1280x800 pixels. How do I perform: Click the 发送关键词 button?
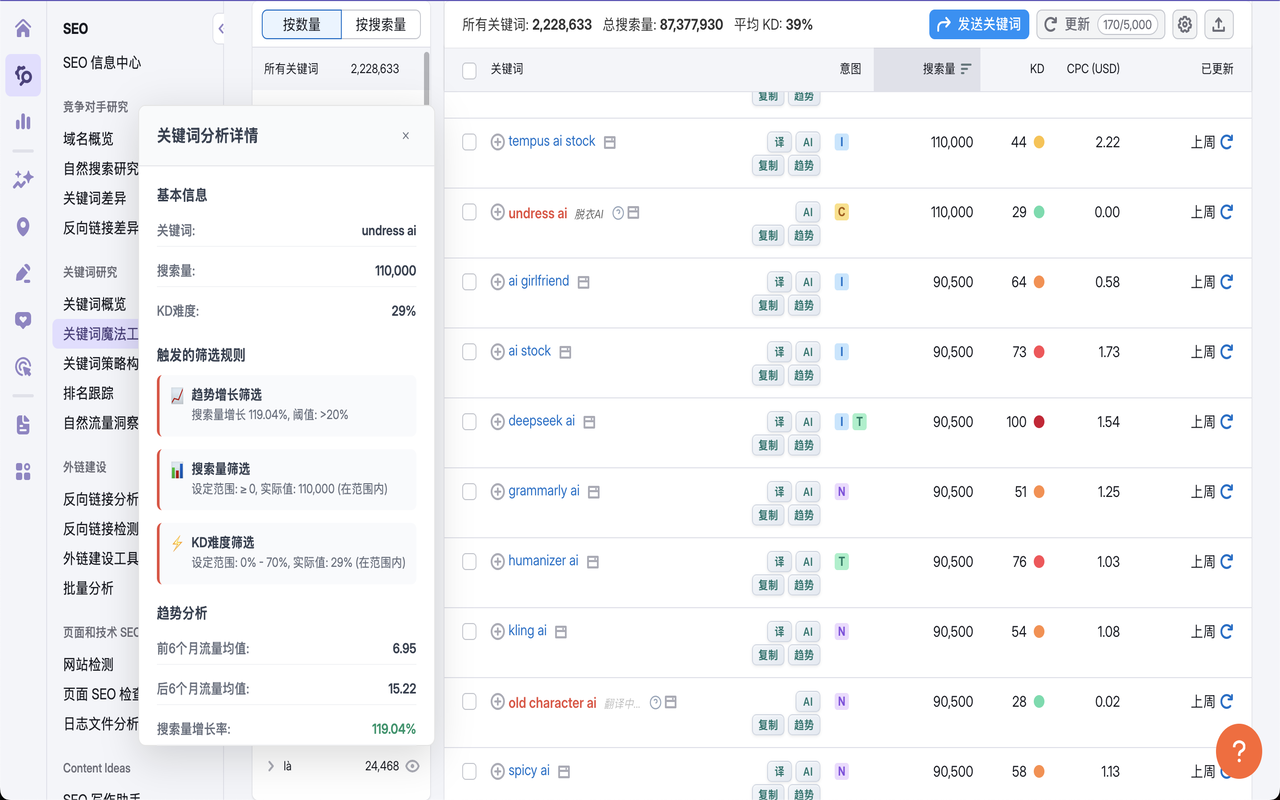pyautogui.click(x=978, y=25)
